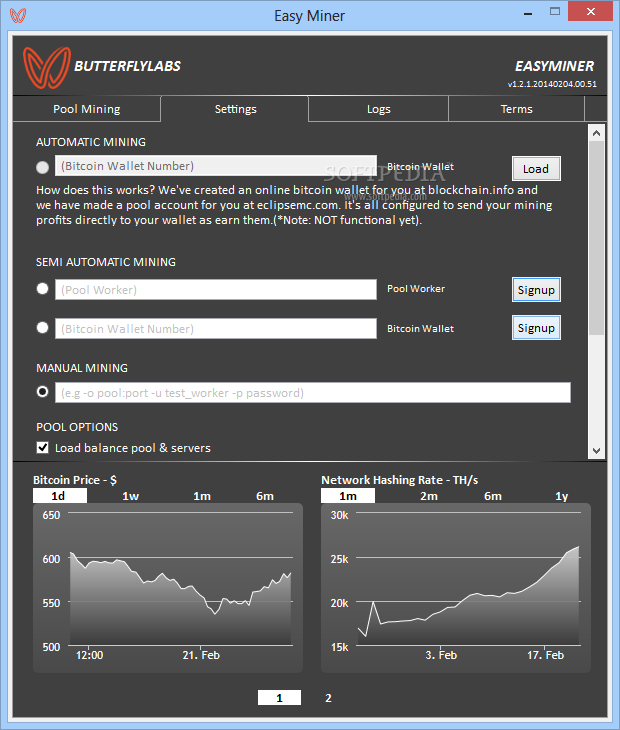Click the EASYMINER header text
The height and width of the screenshot is (730, 620).
point(554,67)
